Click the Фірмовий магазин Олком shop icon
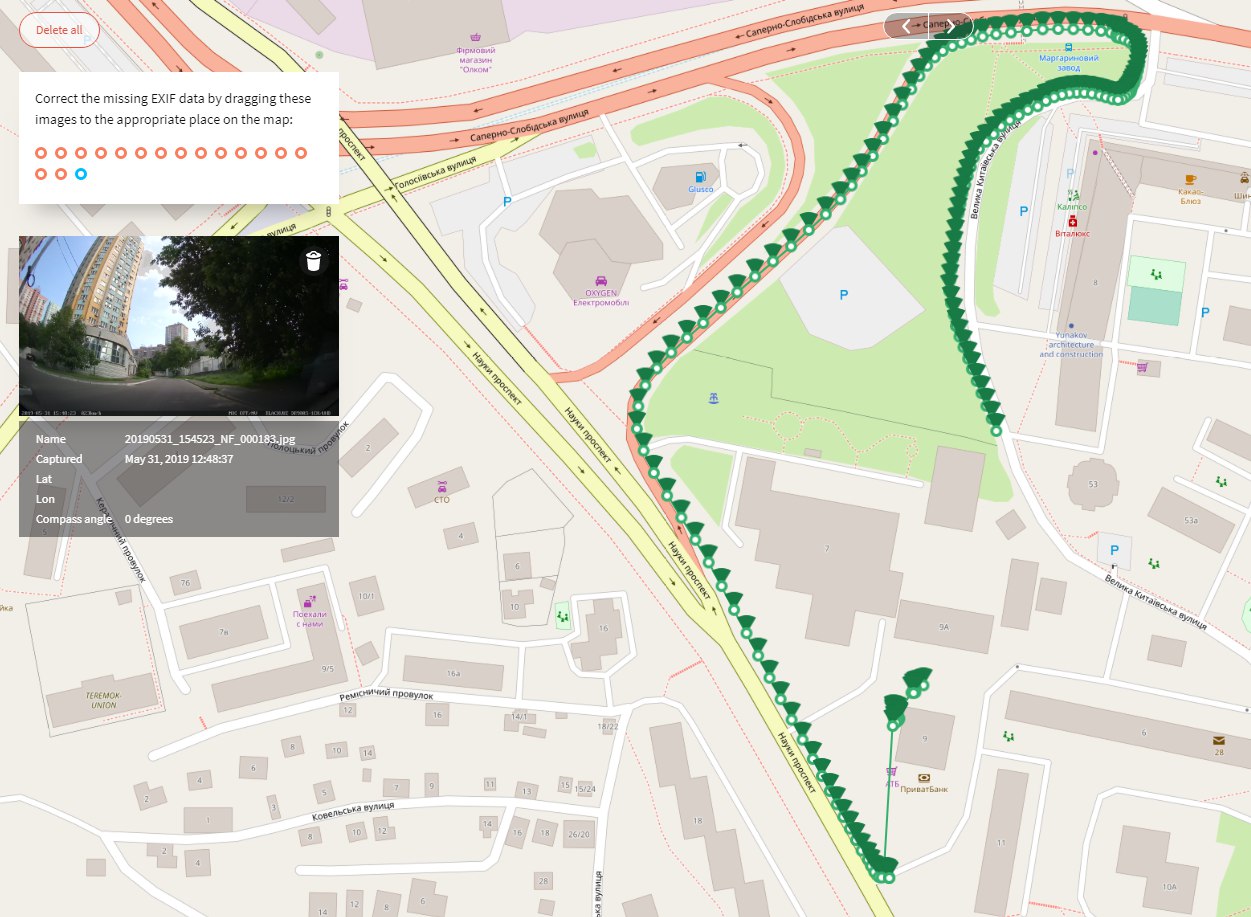The width and height of the screenshot is (1251, 917). pyautogui.click(x=475, y=38)
